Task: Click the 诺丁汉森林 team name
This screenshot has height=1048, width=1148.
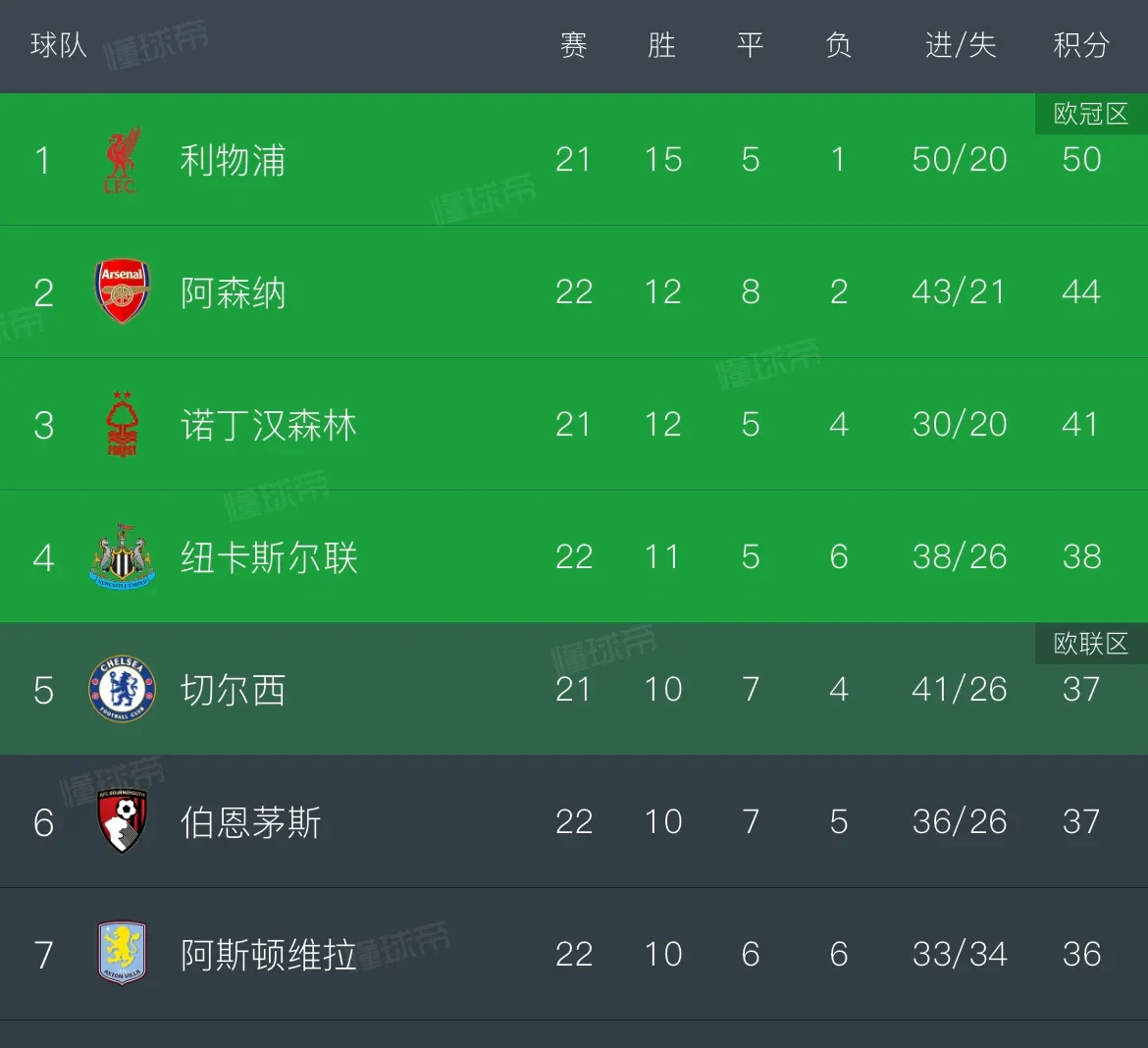Action: [268, 425]
